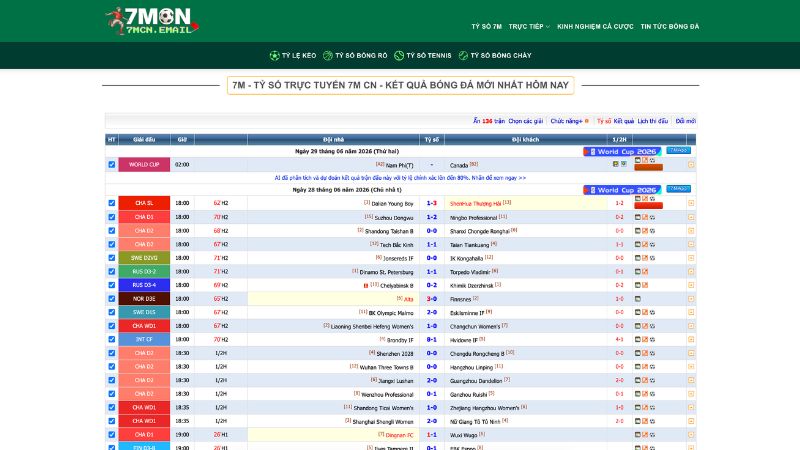
Task: Uncheck the INT CF Brondby IF checkbox
Action: pos(112,339)
